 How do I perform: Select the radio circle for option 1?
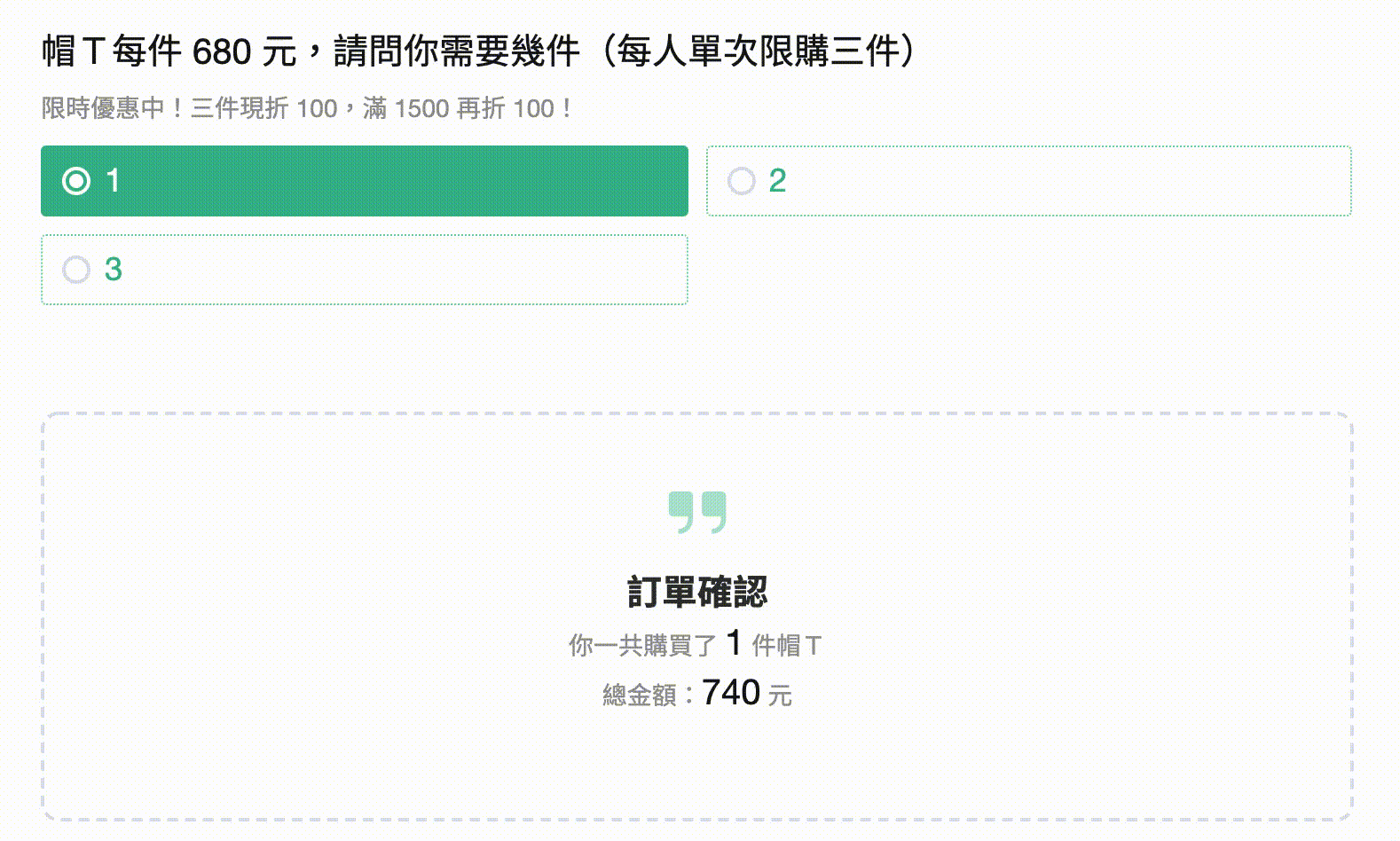76,181
